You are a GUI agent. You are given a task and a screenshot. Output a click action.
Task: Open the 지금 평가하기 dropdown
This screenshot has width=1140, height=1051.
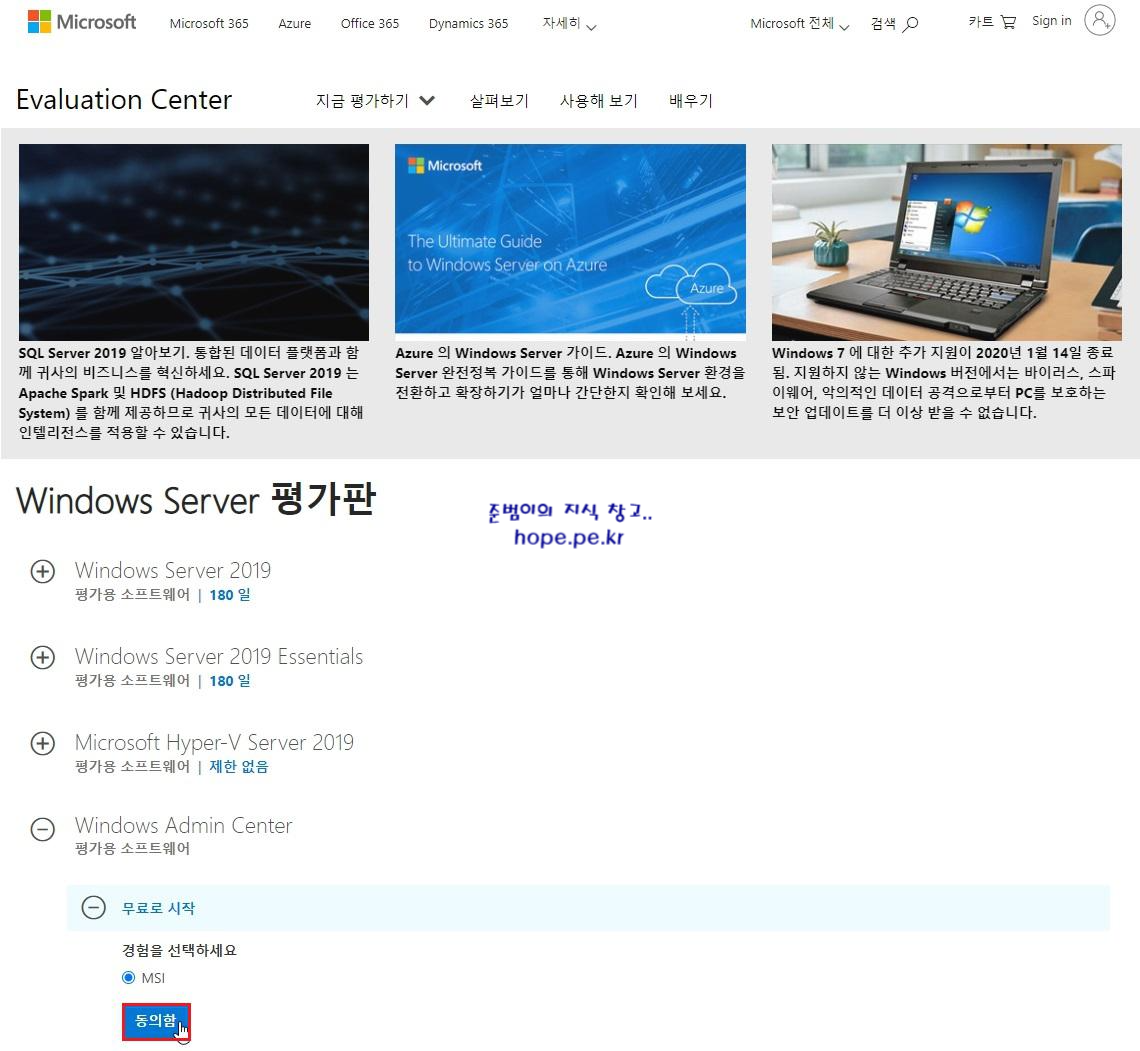coord(375,100)
